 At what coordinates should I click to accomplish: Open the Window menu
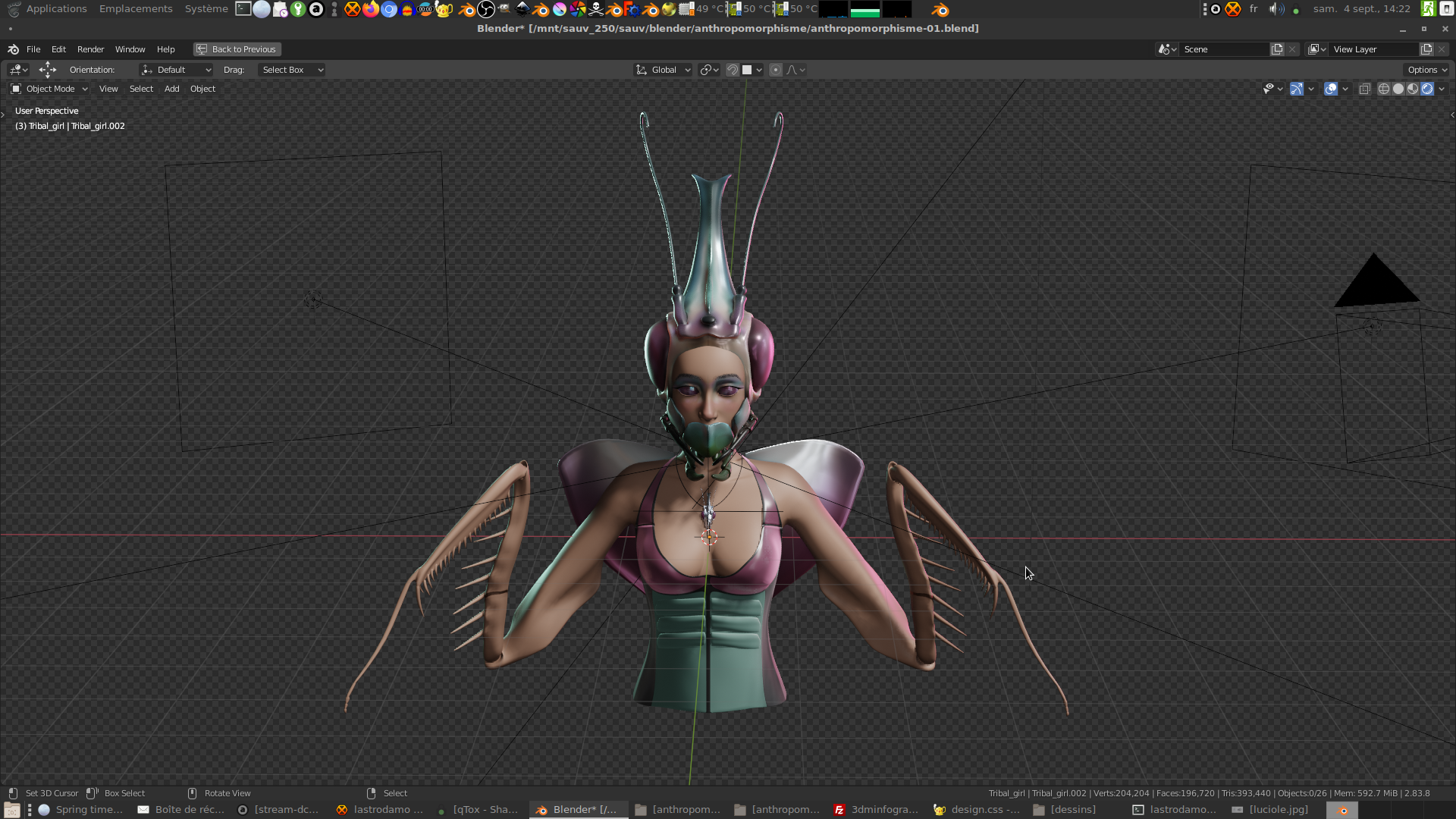coord(130,49)
